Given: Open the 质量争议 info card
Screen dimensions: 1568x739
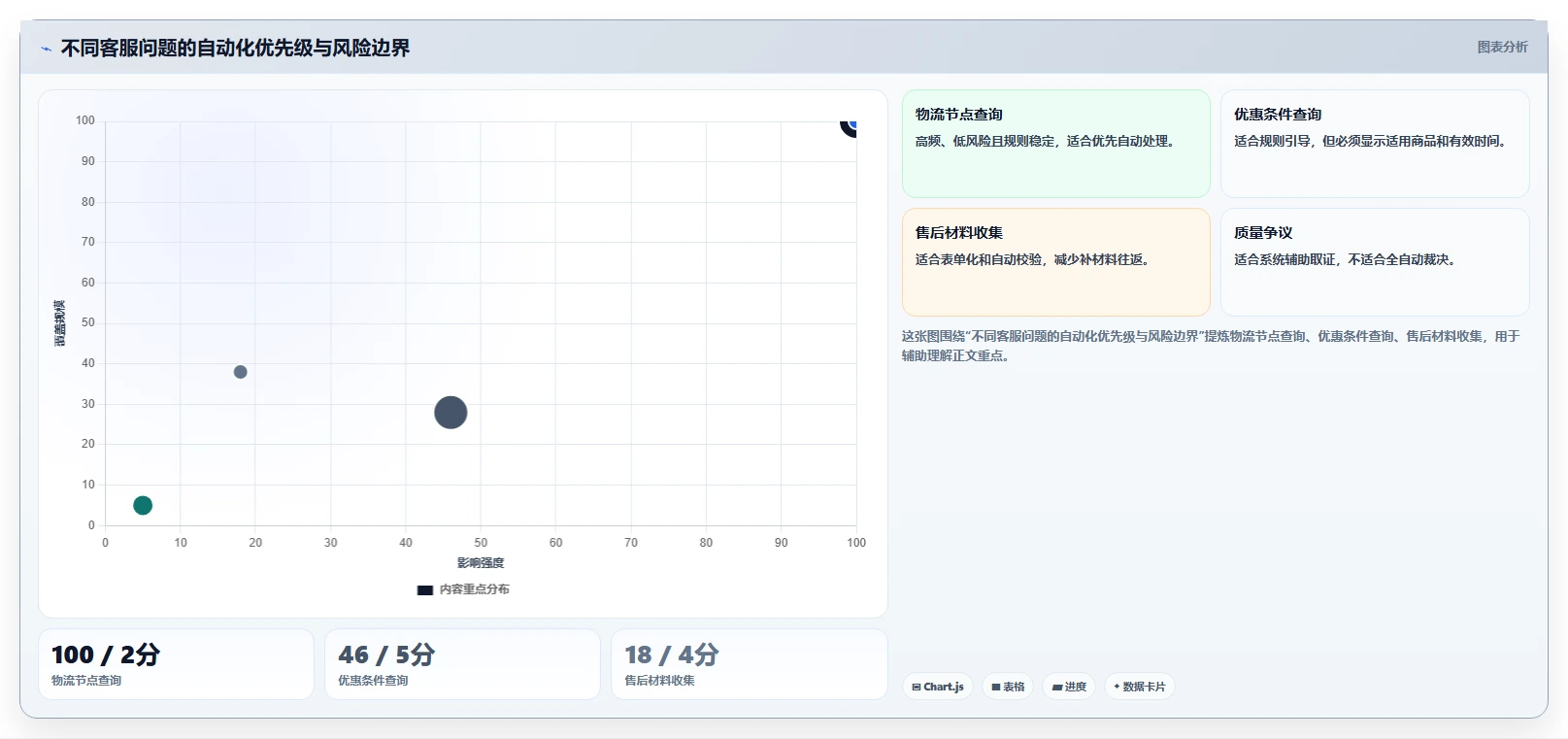Looking at the screenshot, I should coord(1375,262).
